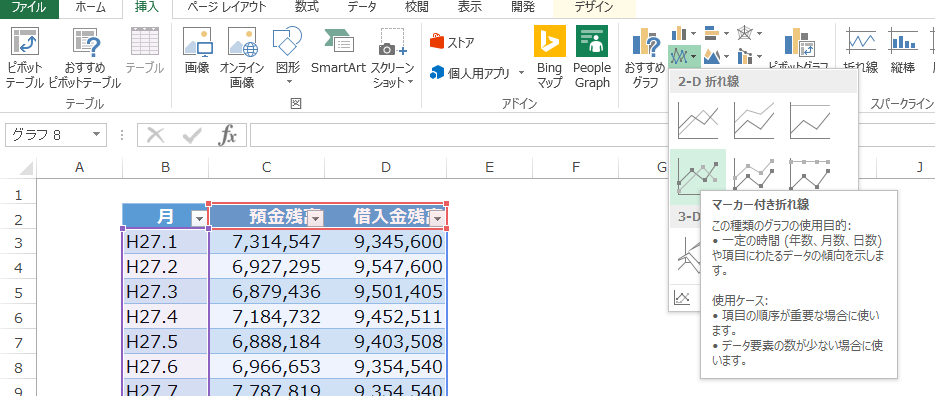The height and width of the screenshot is (396, 935).
Task: Select 100% stacked line with markers chart
Action: pos(809,174)
